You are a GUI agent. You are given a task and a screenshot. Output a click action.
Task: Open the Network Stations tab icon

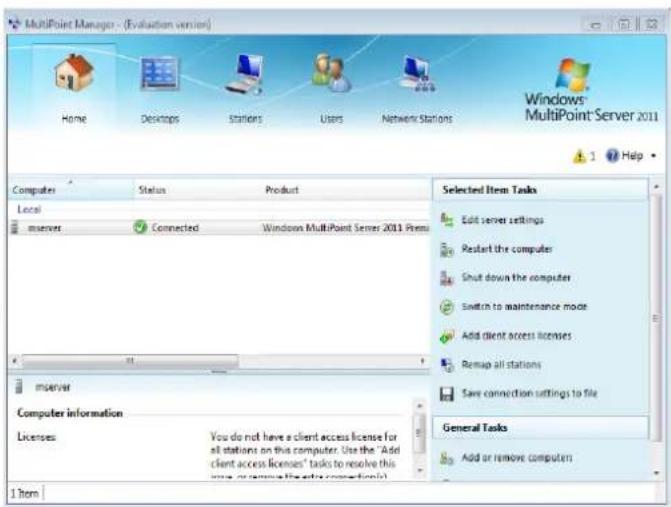pyautogui.click(x=418, y=73)
